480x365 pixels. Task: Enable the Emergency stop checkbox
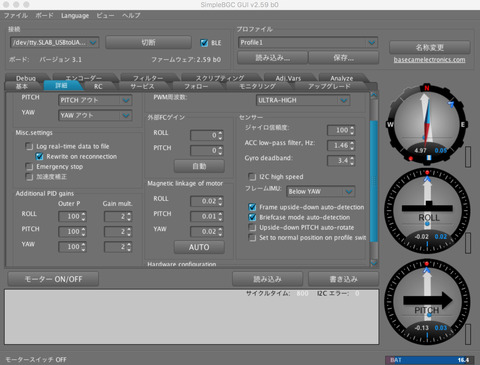[29, 166]
